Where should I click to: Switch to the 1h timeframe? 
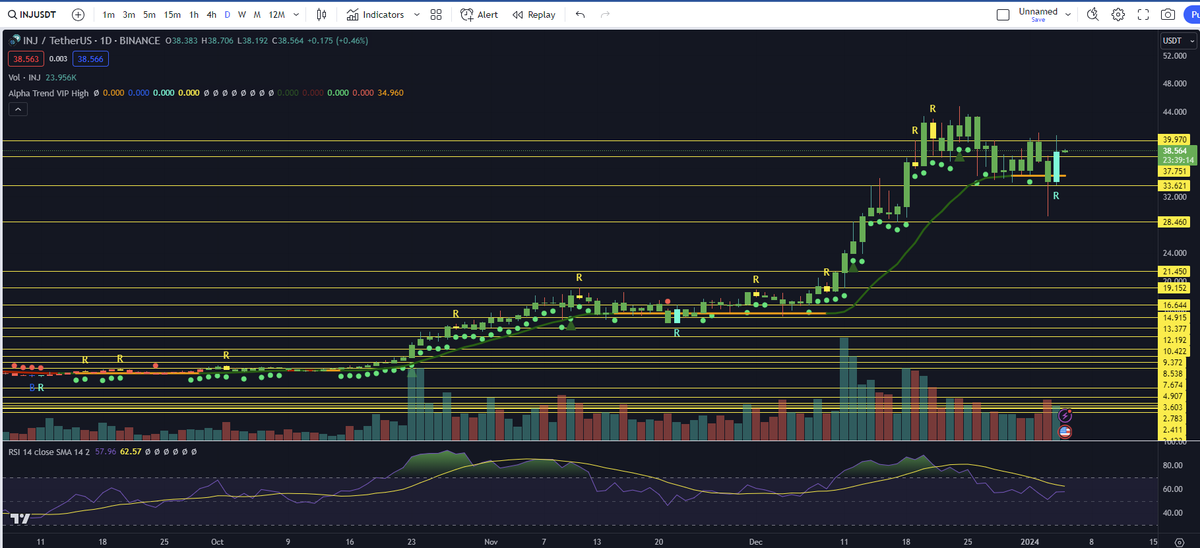tap(193, 15)
